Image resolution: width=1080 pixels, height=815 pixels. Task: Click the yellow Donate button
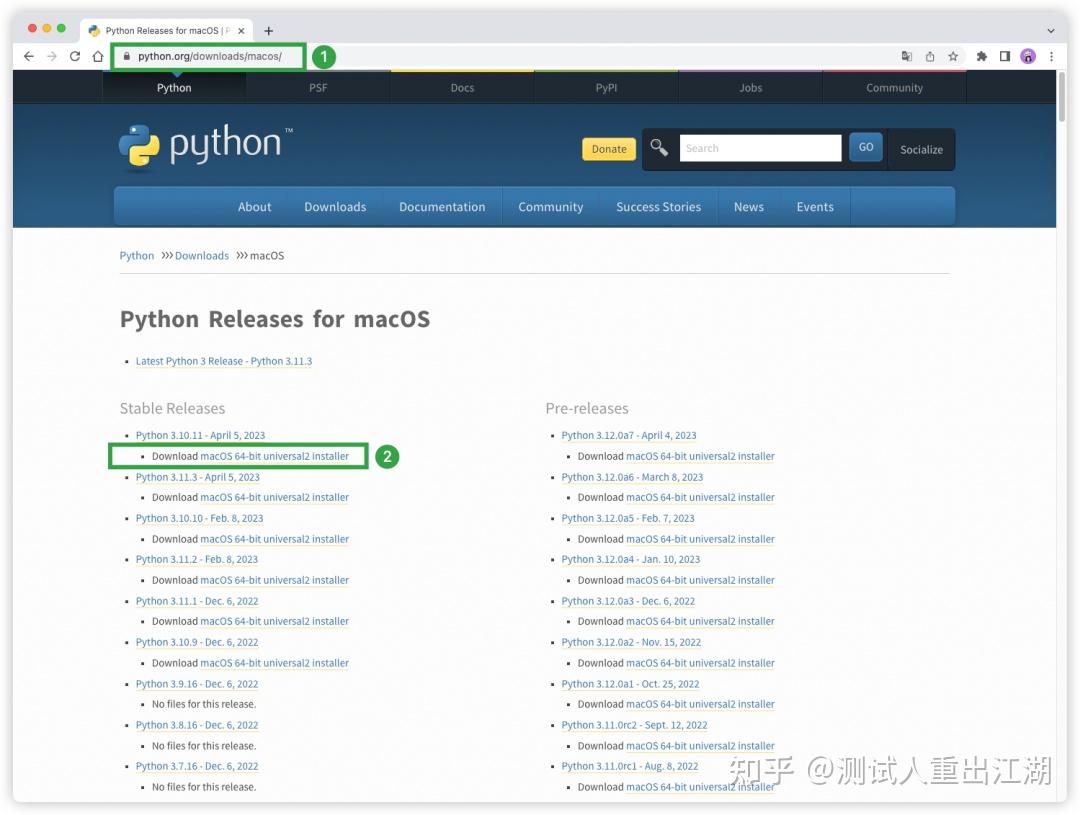tap(608, 148)
